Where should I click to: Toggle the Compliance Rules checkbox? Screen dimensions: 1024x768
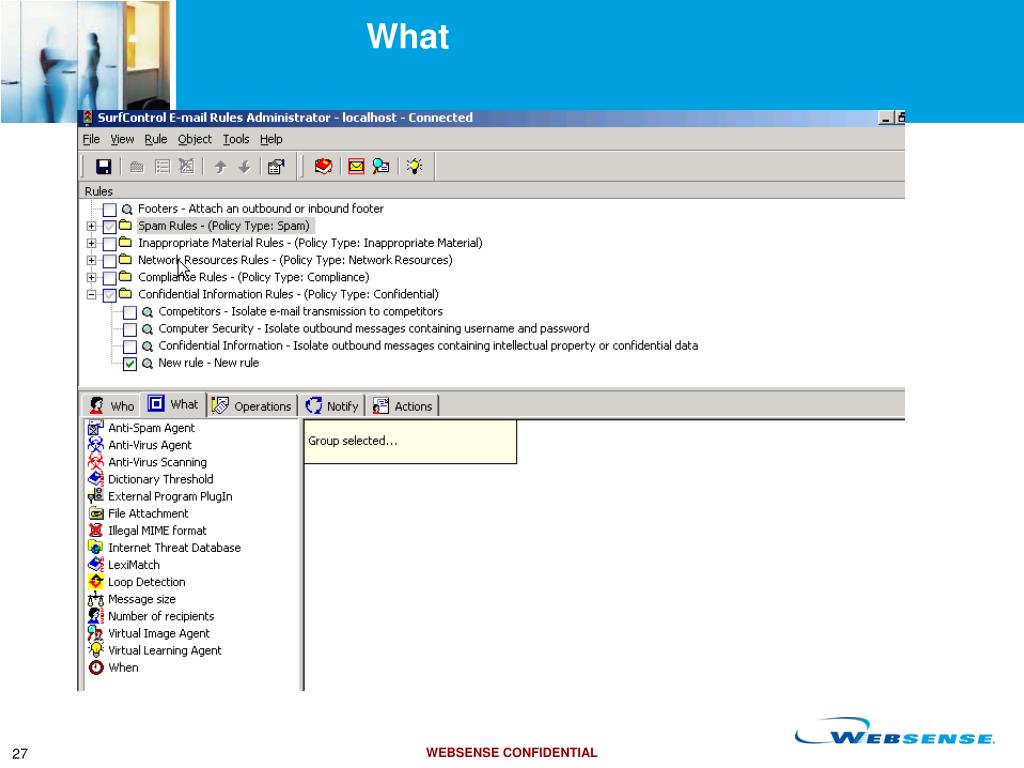tap(110, 278)
